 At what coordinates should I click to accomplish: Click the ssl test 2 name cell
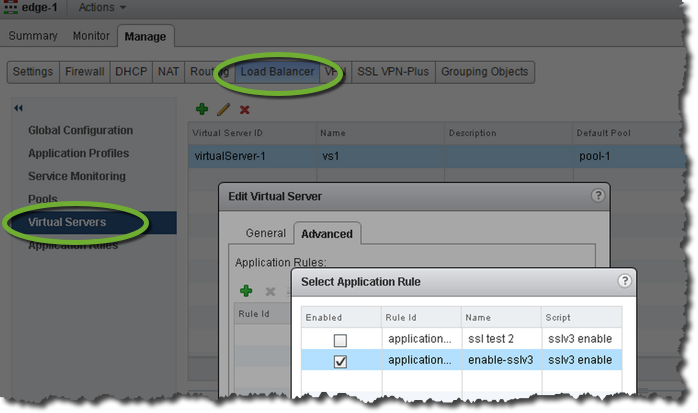pyautogui.click(x=501, y=339)
